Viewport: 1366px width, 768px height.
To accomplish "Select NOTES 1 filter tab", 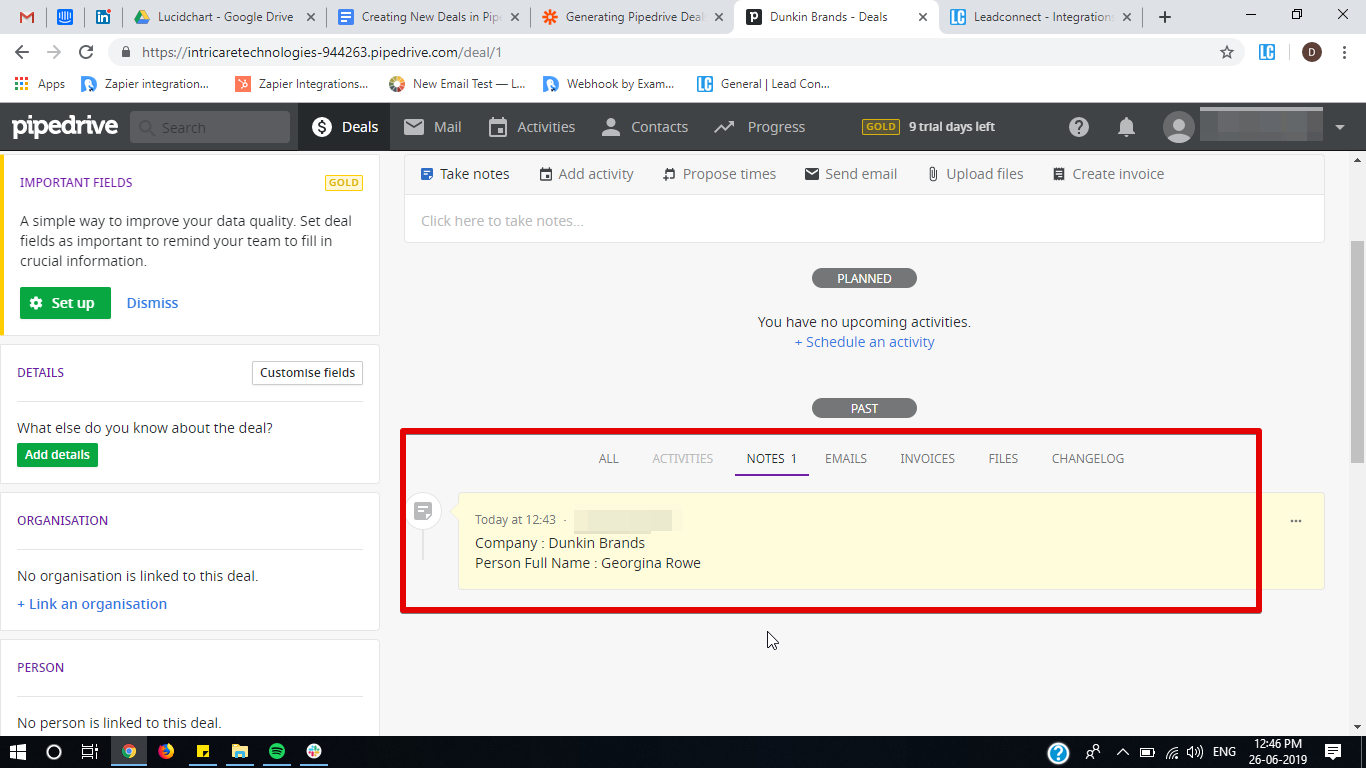I will pyautogui.click(x=772, y=459).
